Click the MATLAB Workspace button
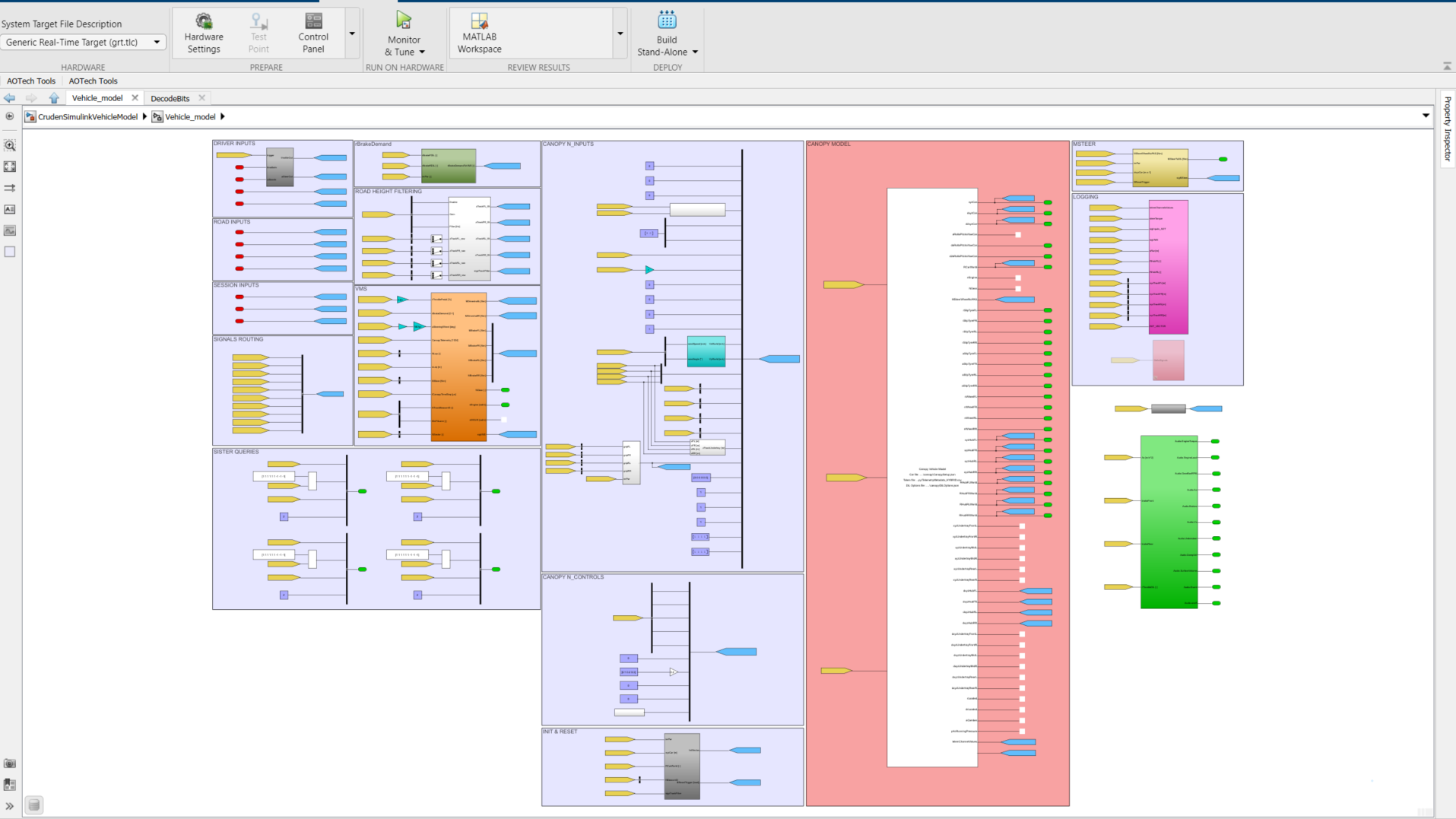 [x=479, y=33]
